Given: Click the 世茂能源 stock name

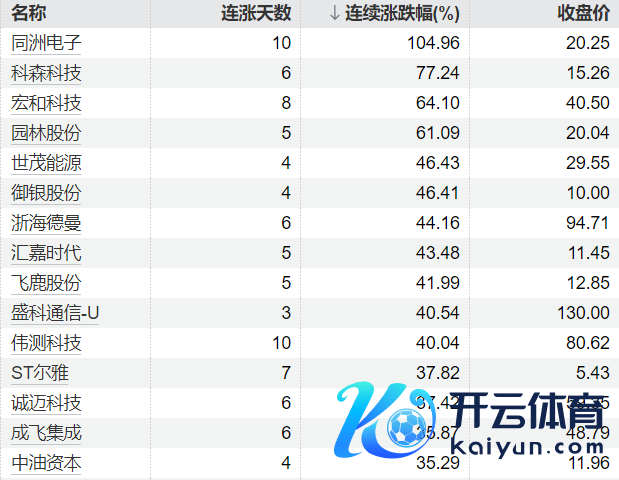Looking at the screenshot, I should 46,163.
